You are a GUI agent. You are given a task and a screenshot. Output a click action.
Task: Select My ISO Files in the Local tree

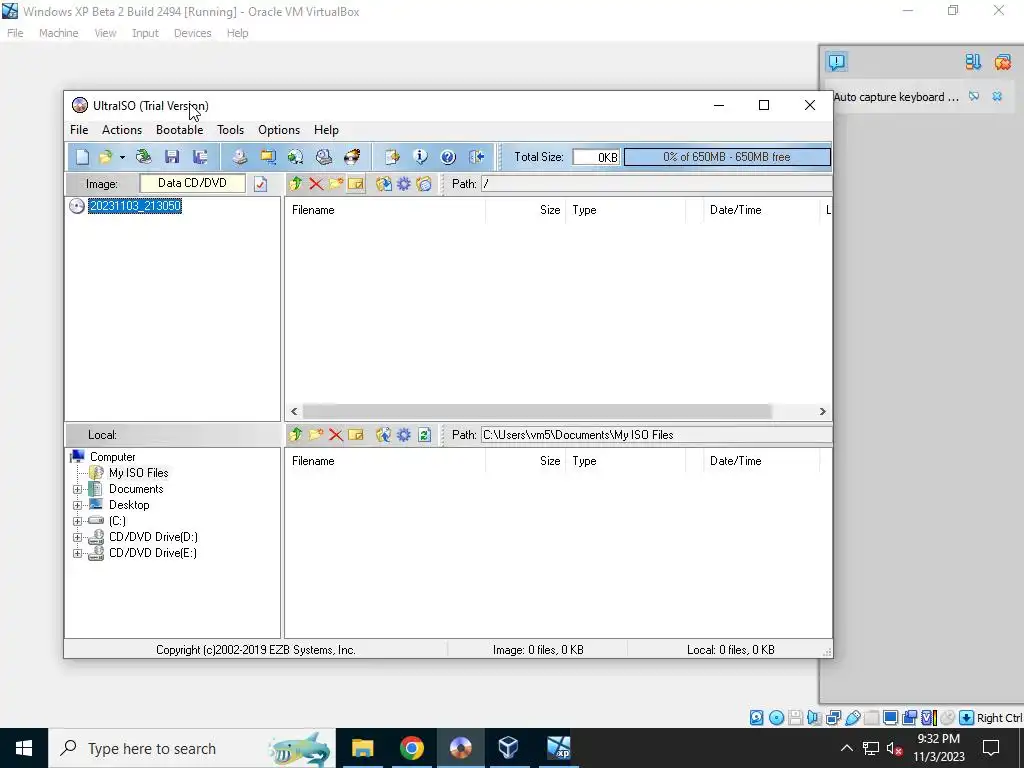point(138,473)
